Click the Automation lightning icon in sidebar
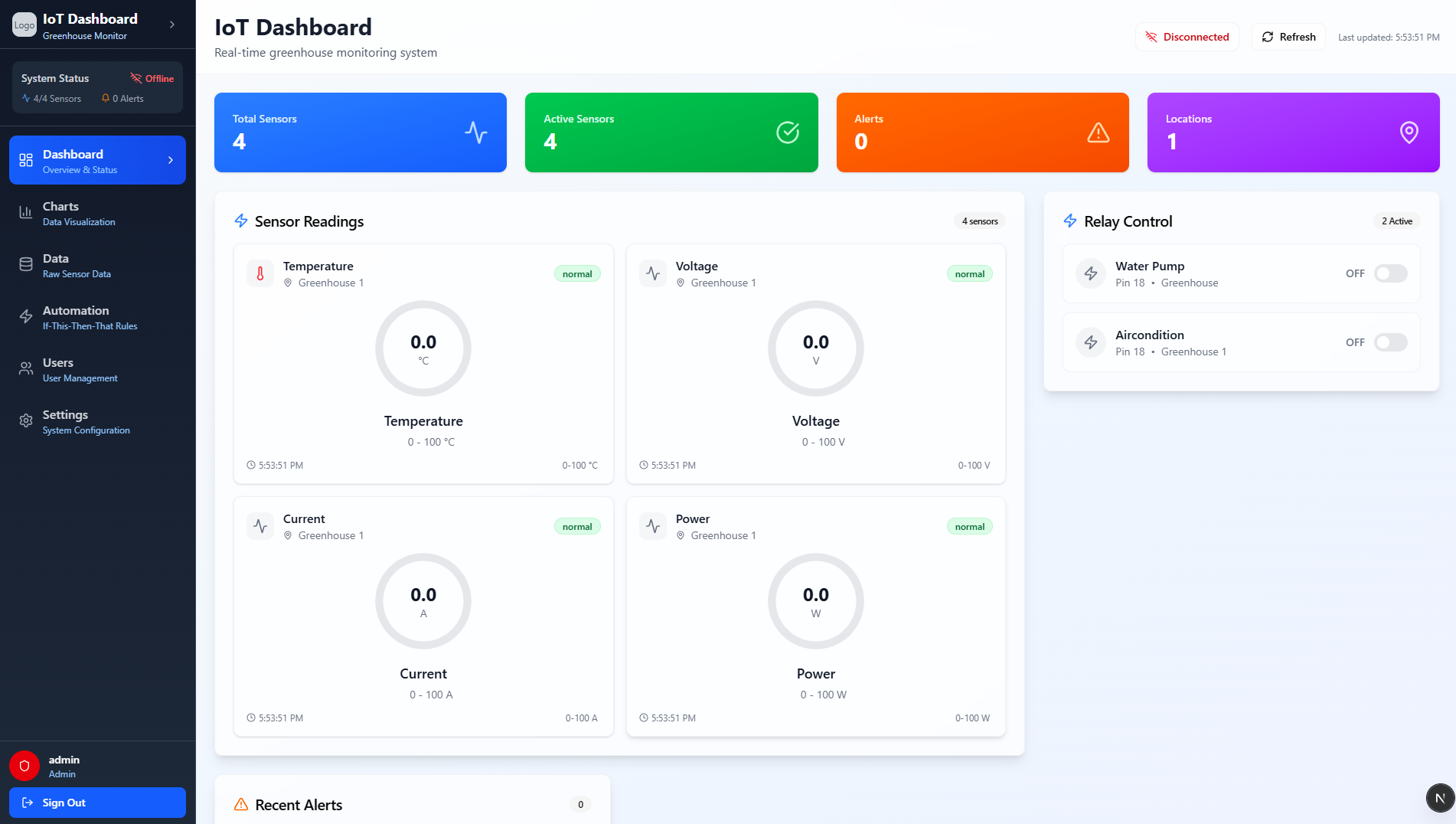The height and width of the screenshot is (824, 1456). coord(25,316)
